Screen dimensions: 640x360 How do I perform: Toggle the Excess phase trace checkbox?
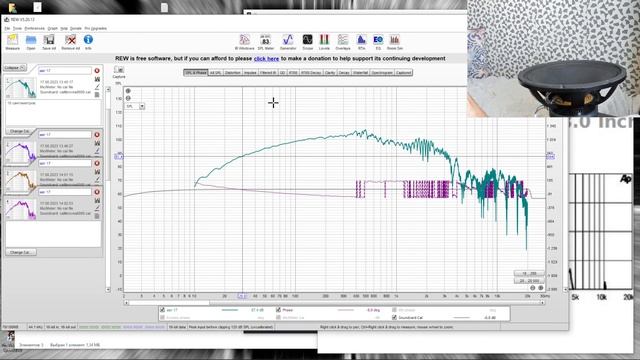tap(162, 318)
